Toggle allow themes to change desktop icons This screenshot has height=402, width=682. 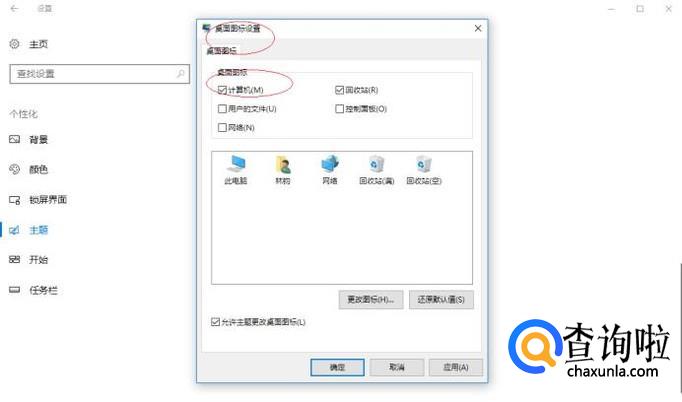coord(215,322)
